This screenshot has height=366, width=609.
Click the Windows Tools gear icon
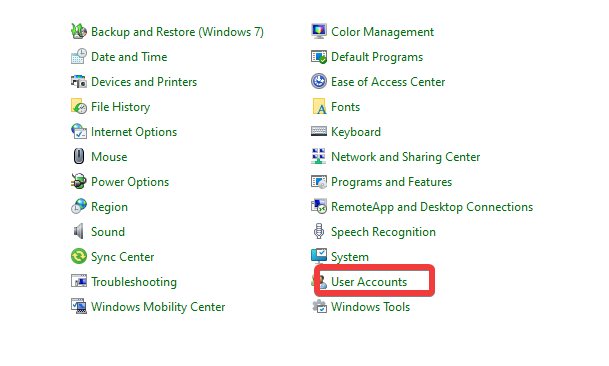click(x=320, y=307)
